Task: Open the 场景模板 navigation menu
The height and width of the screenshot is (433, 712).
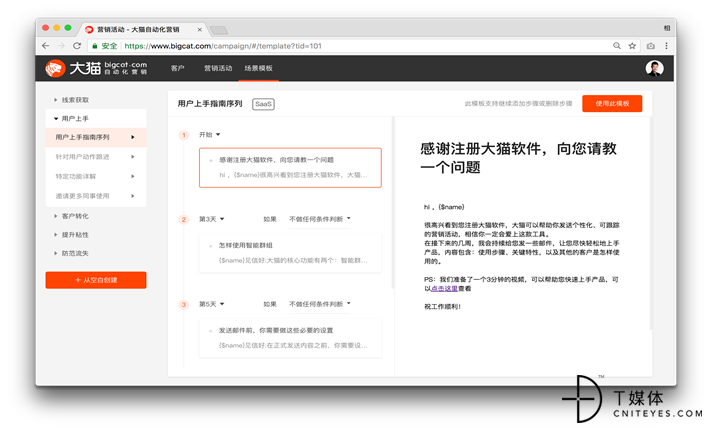Action: [x=258, y=68]
